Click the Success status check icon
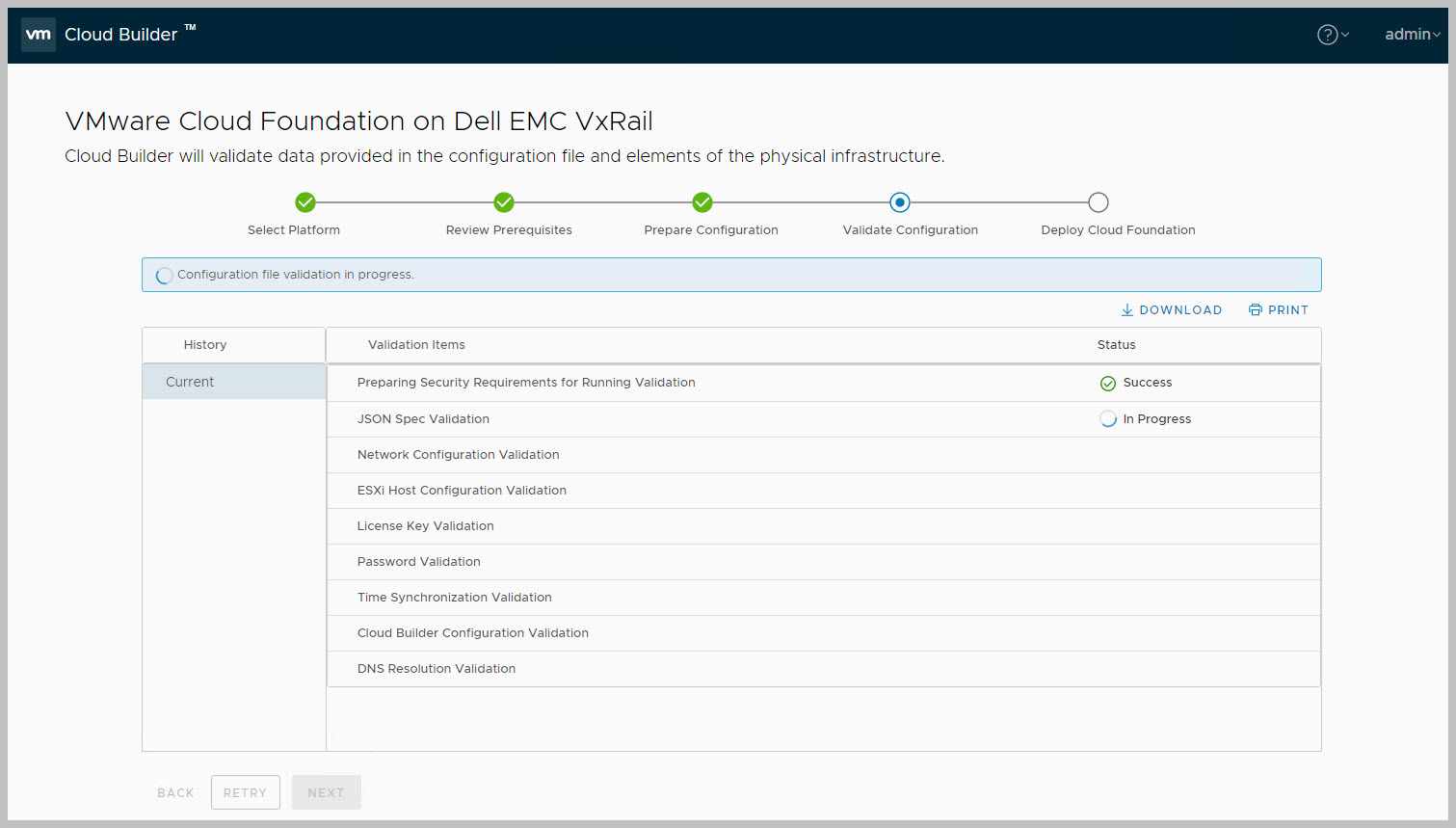The width and height of the screenshot is (1456, 828). click(1108, 384)
